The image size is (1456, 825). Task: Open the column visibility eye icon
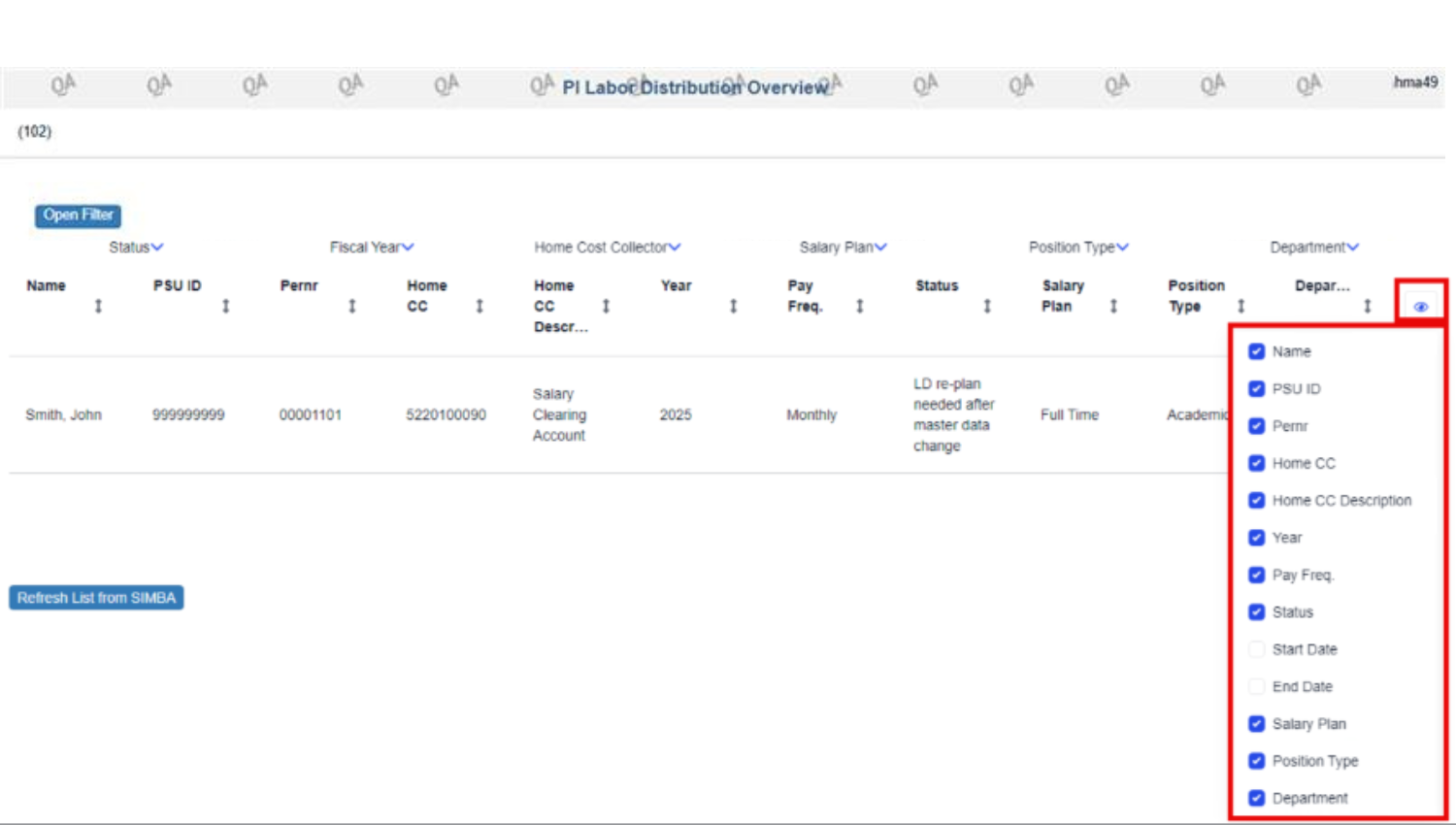click(x=1420, y=307)
